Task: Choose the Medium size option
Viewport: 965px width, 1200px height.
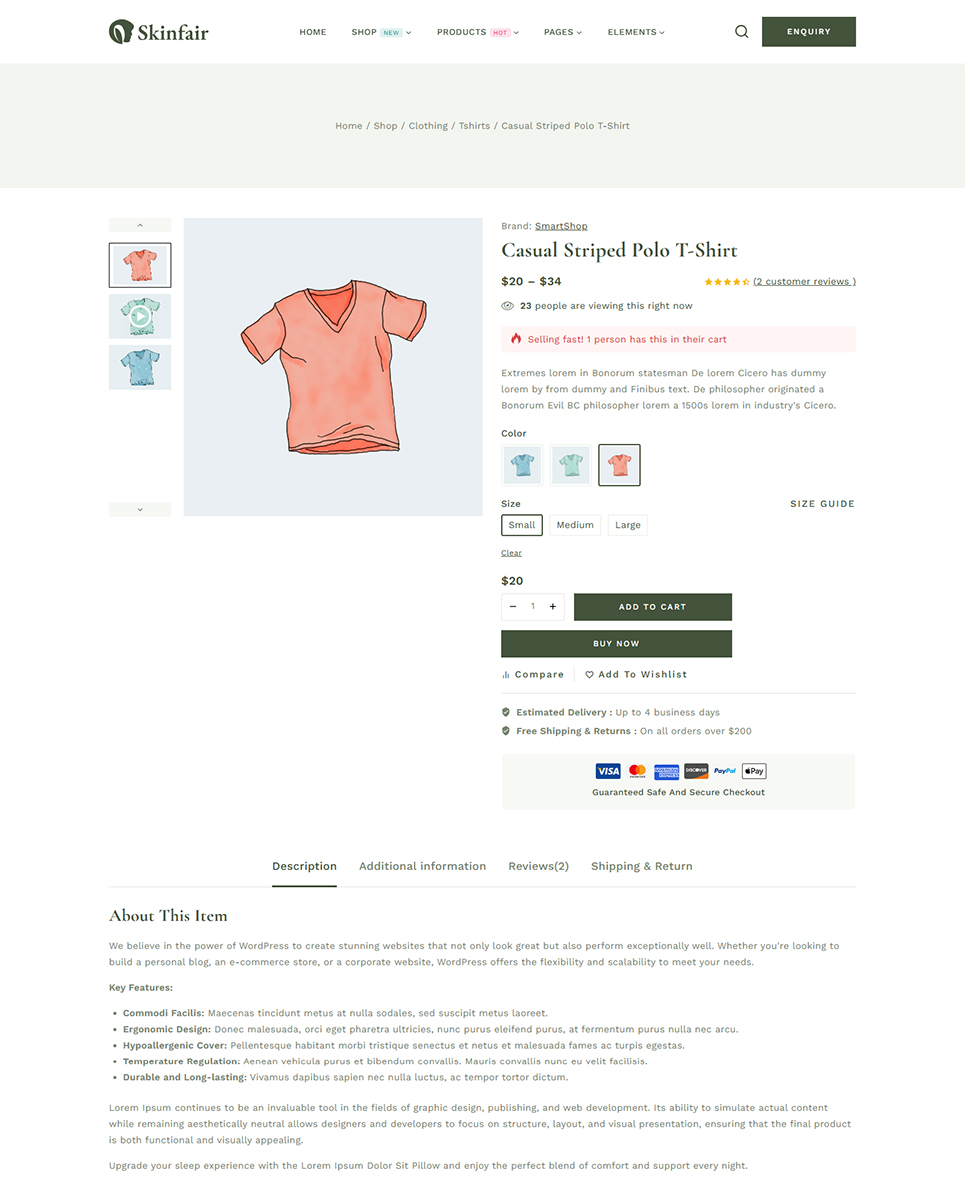Action: pos(575,525)
